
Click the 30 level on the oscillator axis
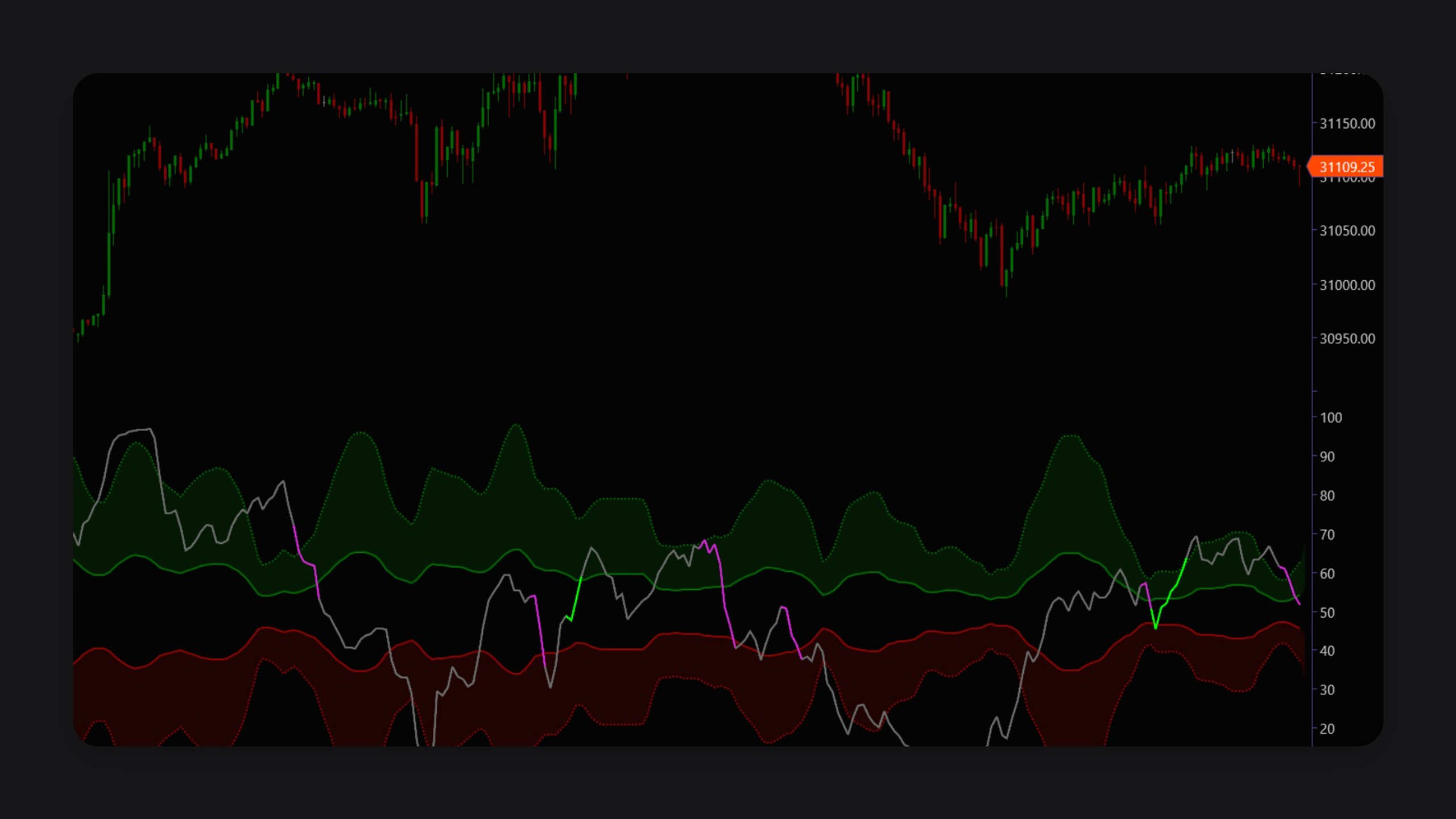click(1327, 690)
